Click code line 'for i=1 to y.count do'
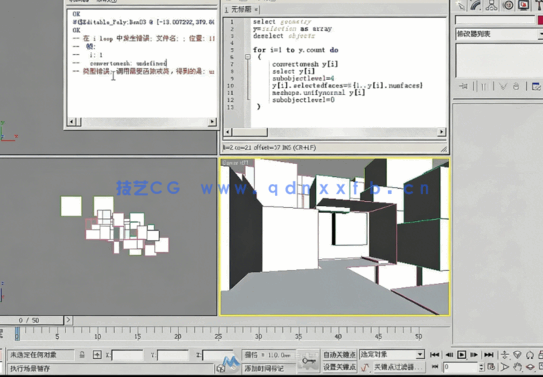The image size is (543, 377). coord(295,50)
